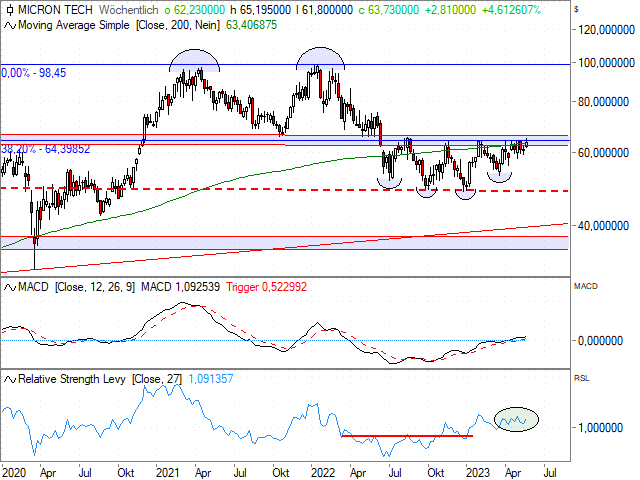Image resolution: width=640 pixels, height=480 pixels.
Task: Click the second semicircle top marker near 2022
Action: pyautogui.click(x=320, y=58)
